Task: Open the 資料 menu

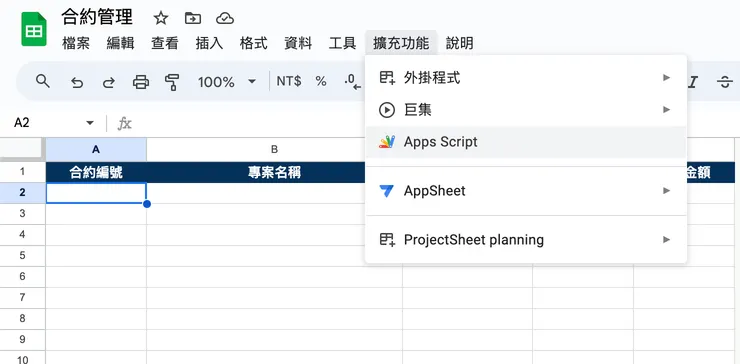Action: pyautogui.click(x=298, y=43)
